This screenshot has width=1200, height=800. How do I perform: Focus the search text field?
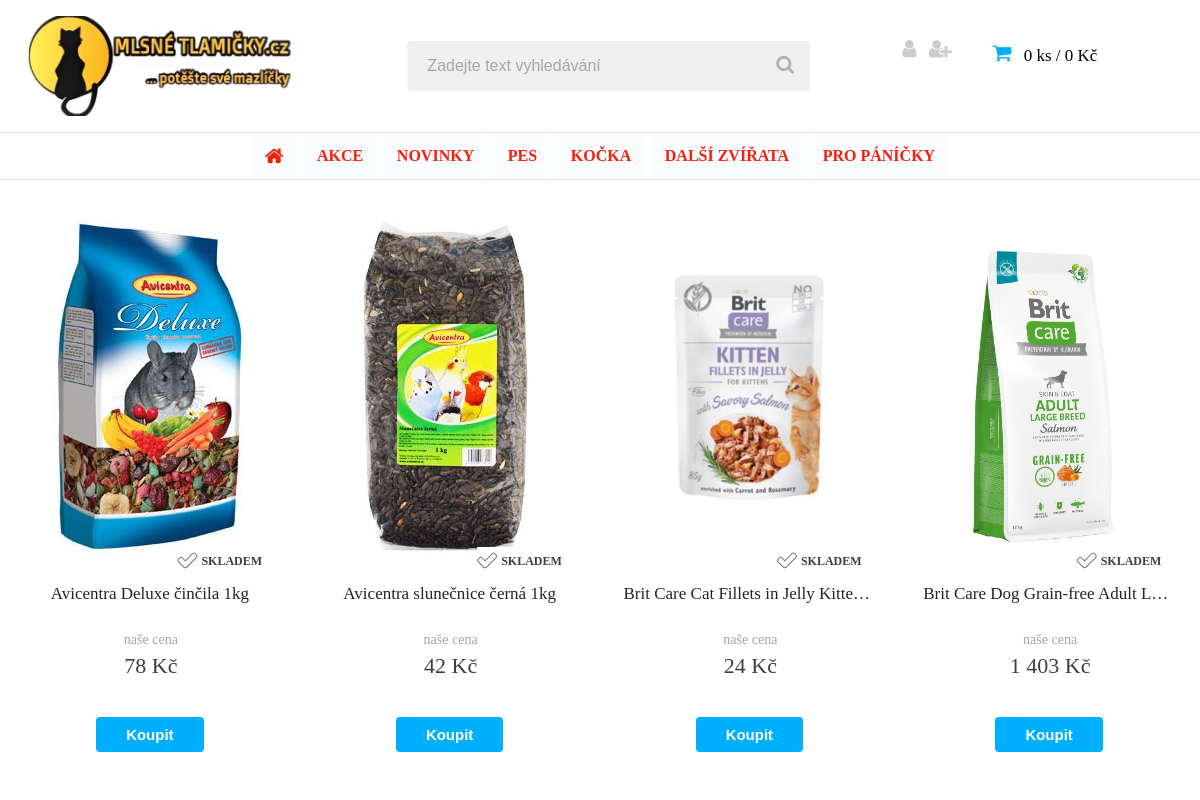pyautogui.click(x=590, y=66)
